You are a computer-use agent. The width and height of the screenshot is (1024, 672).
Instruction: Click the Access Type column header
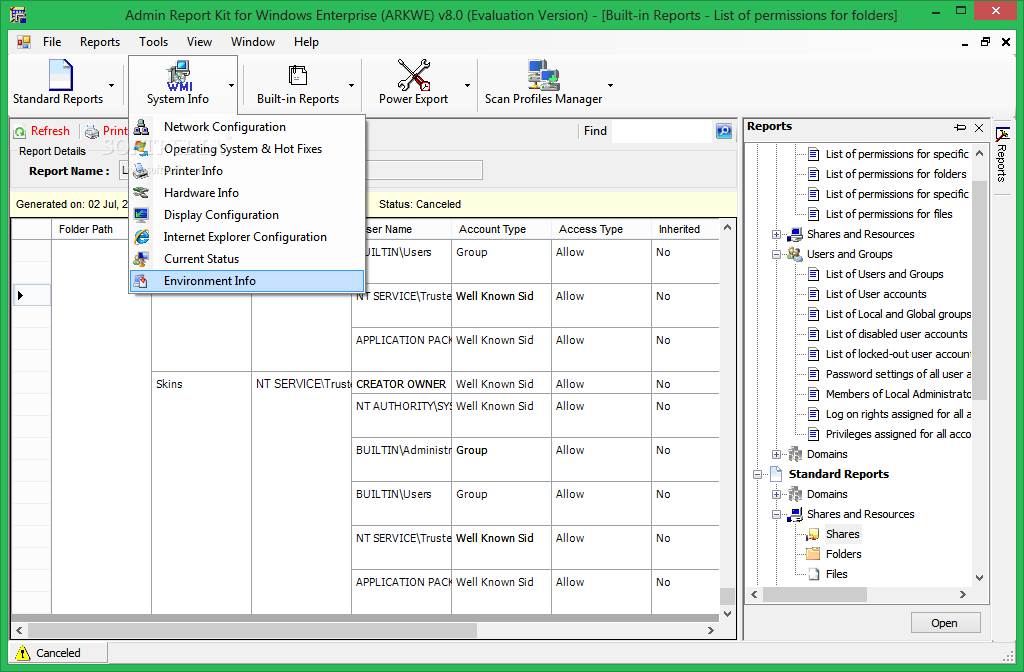[x=601, y=229]
